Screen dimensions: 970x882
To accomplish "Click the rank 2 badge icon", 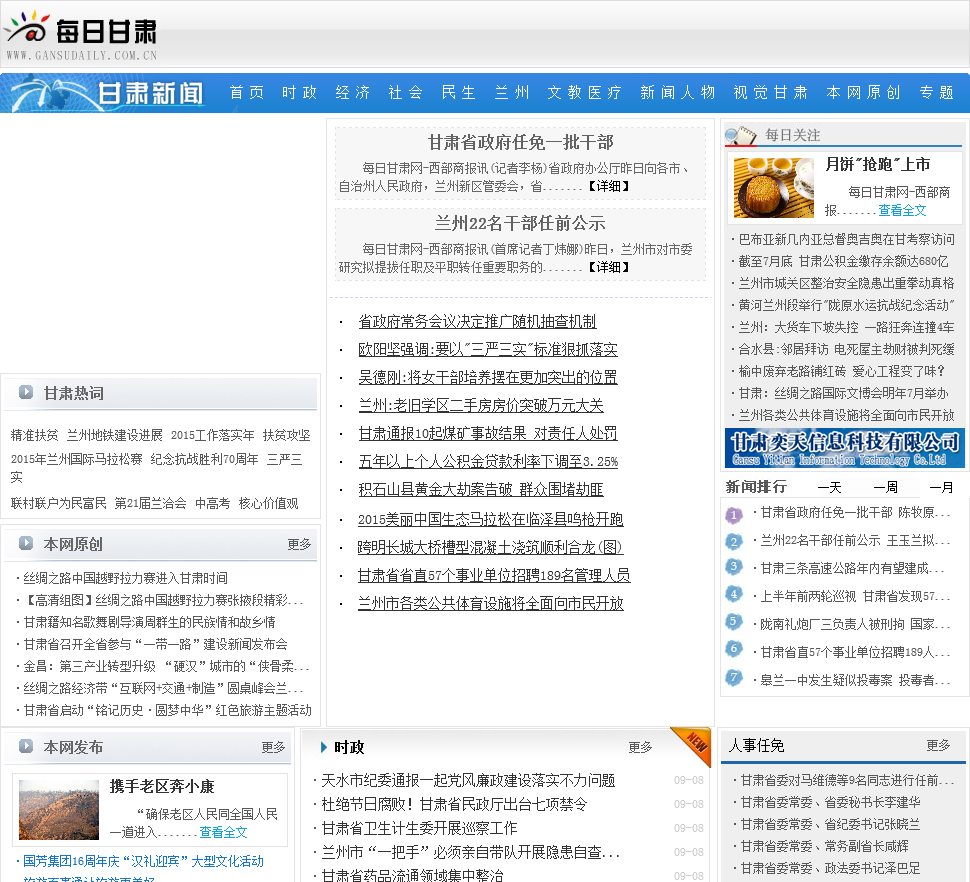I will point(734,542).
